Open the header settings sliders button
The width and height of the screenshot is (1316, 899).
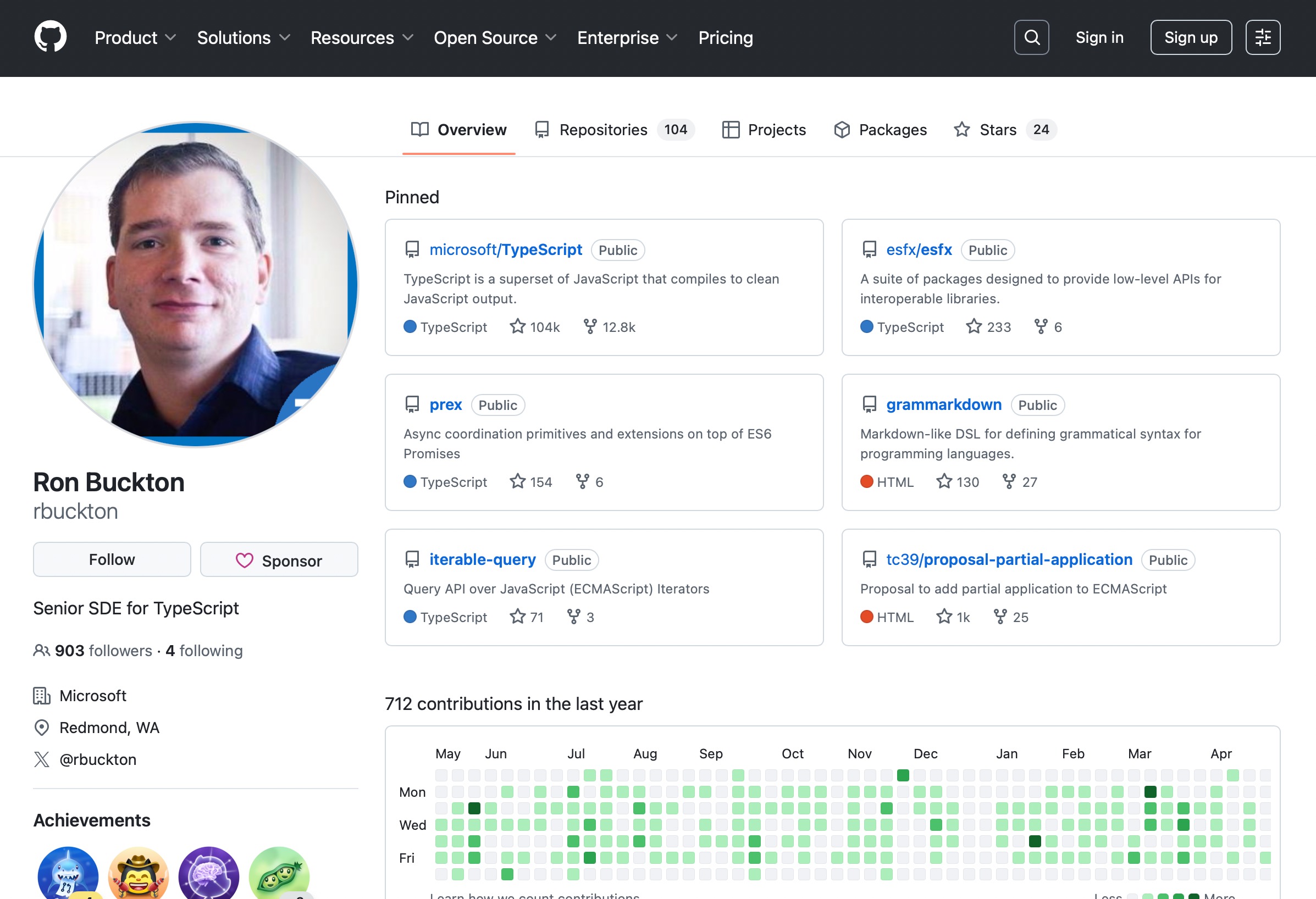[1262, 37]
